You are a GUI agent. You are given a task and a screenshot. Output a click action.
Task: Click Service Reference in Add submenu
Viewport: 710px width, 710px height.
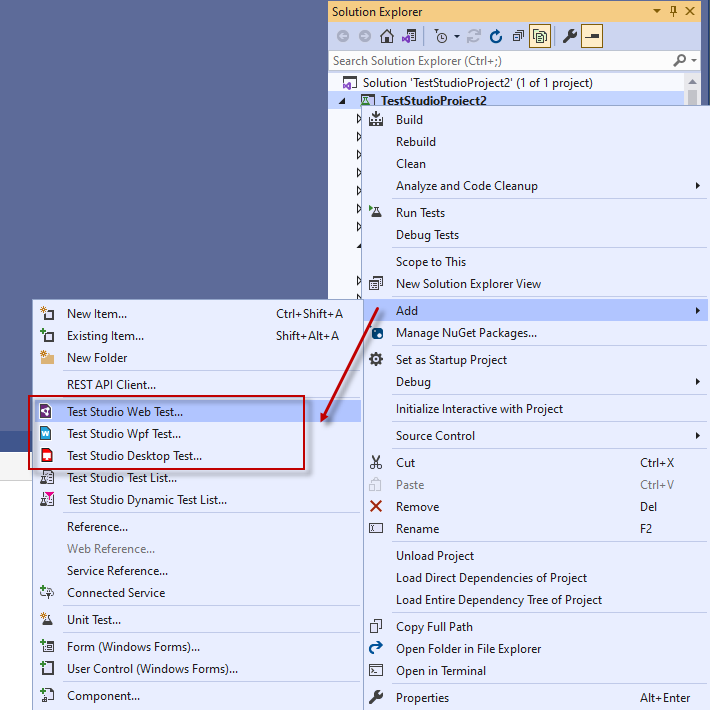[x=197, y=571]
